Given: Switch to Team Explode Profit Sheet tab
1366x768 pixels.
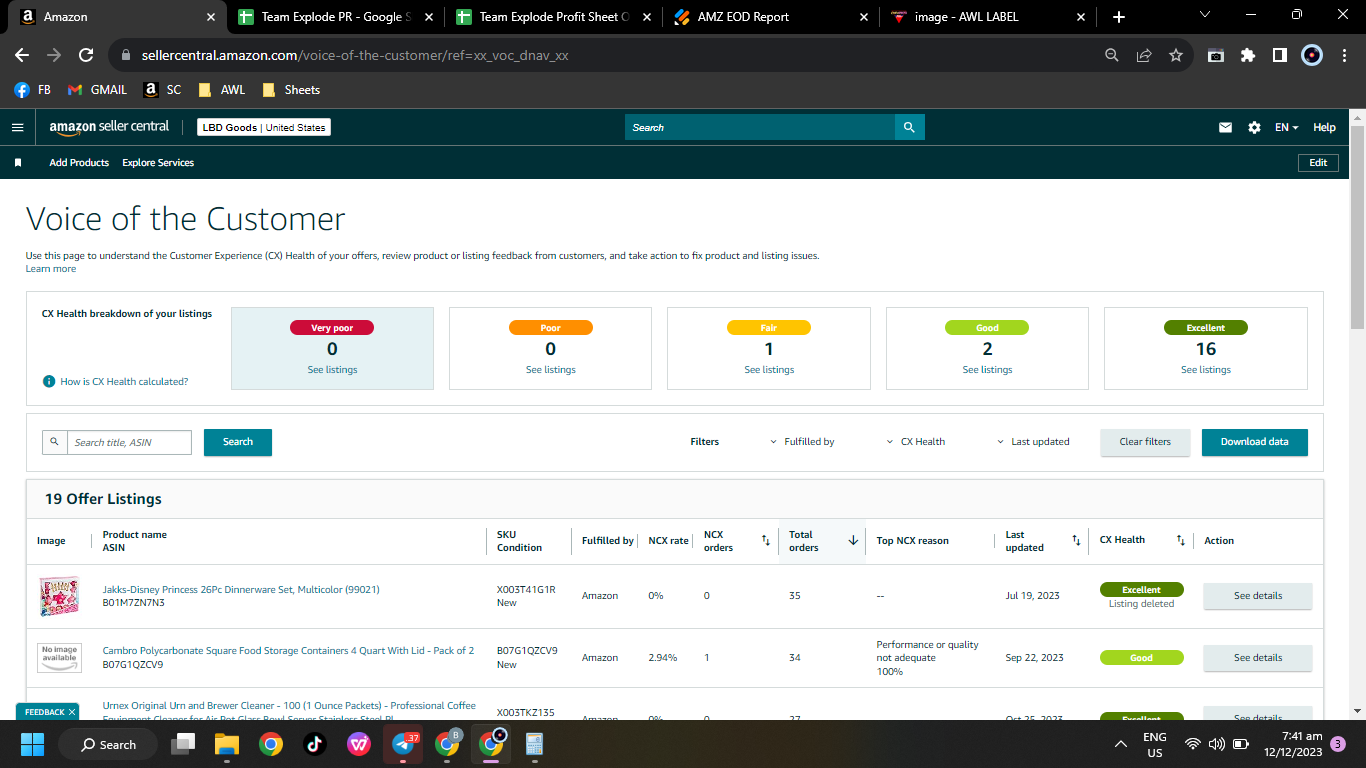Looking at the screenshot, I should tap(553, 17).
